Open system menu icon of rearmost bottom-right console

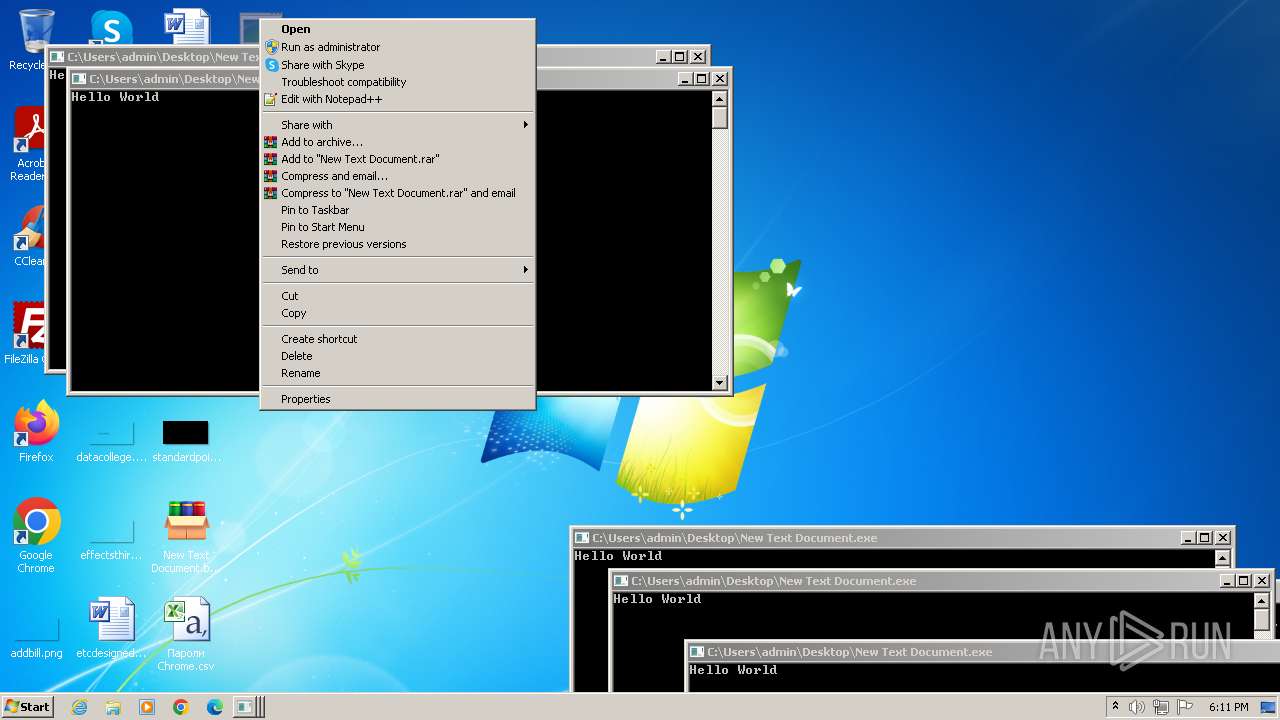pyautogui.click(x=581, y=538)
